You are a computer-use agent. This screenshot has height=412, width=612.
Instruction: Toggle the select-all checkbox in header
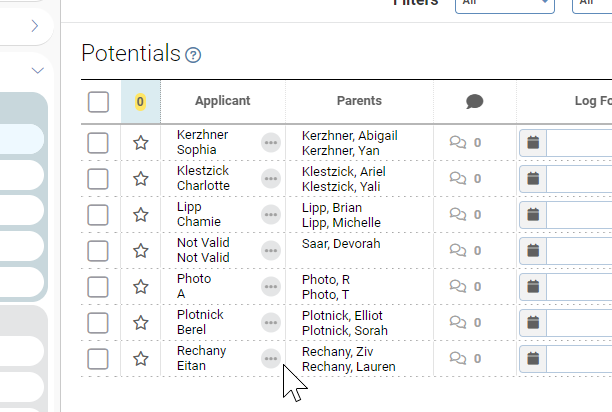coord(98,102)
